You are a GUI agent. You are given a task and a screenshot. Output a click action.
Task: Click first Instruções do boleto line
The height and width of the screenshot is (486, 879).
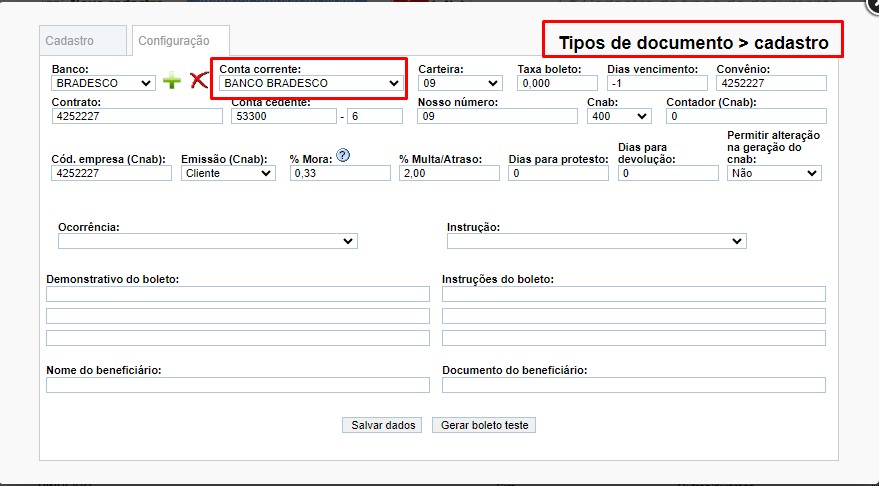pos(634,294)
